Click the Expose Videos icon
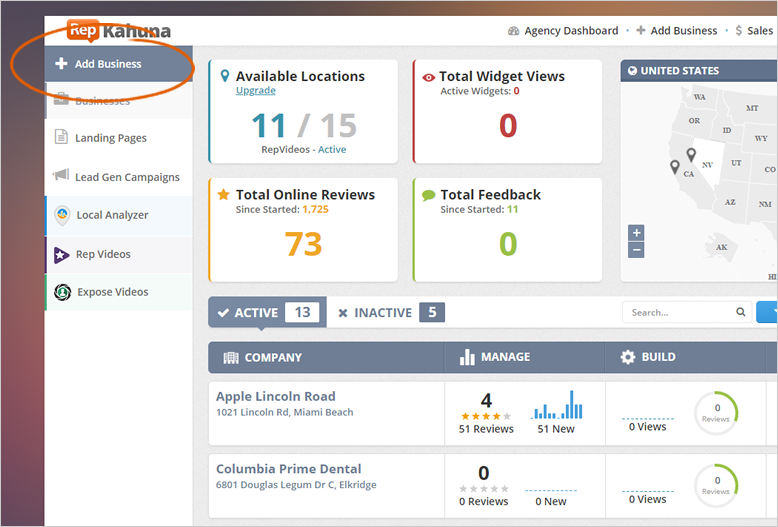Screen dimensions: 778x527 tap(61, 292)
